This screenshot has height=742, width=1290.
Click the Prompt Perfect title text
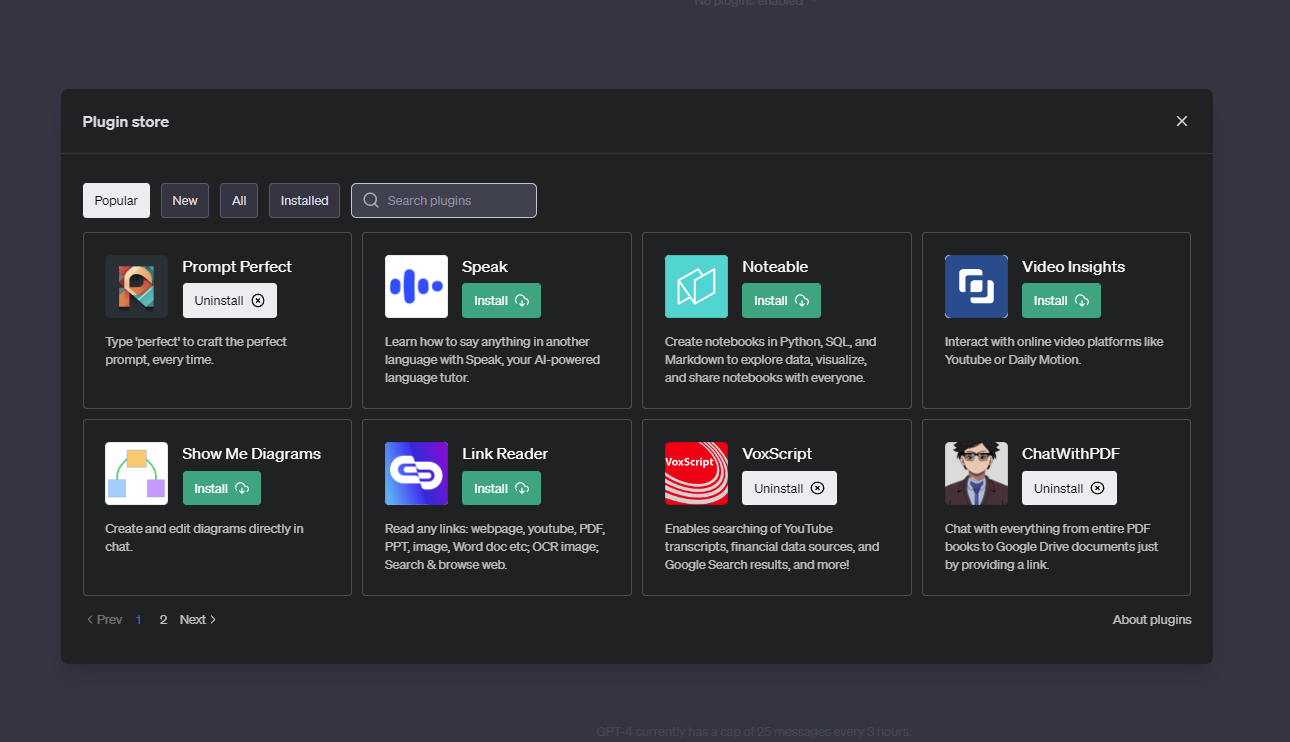[237, 267]
